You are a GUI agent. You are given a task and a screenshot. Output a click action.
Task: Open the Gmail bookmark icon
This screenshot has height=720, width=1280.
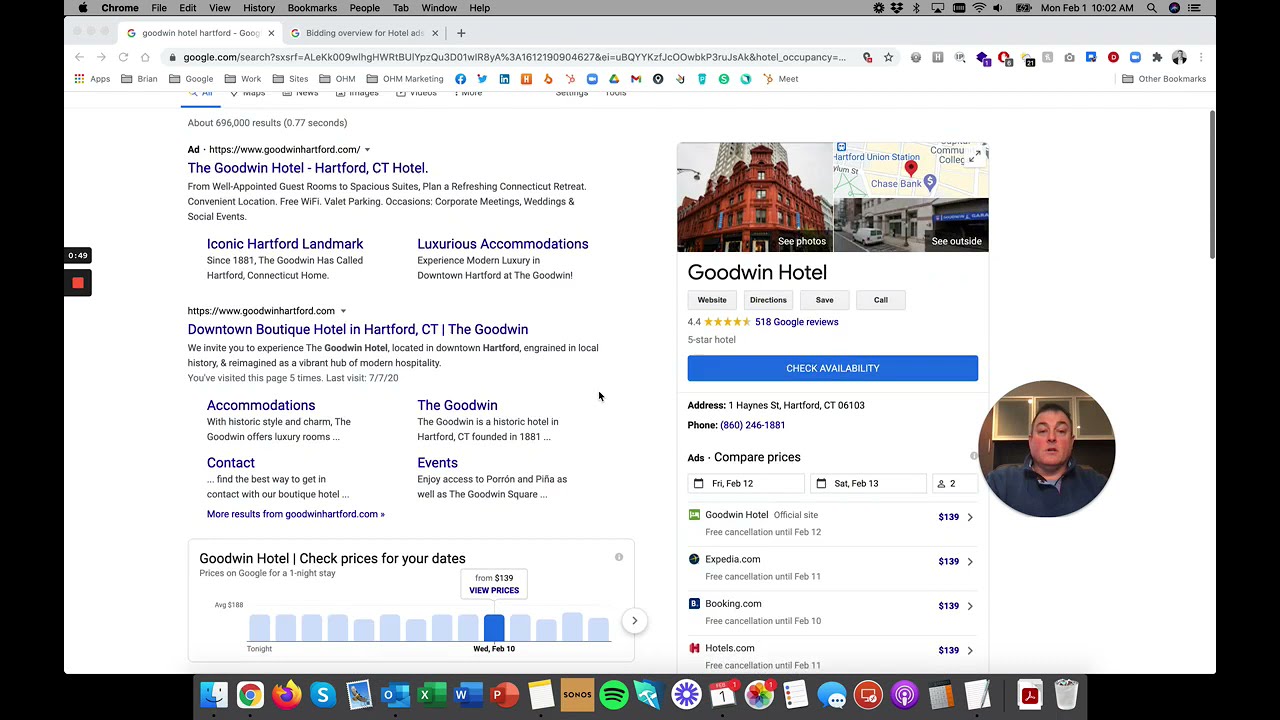pos(636,79)
